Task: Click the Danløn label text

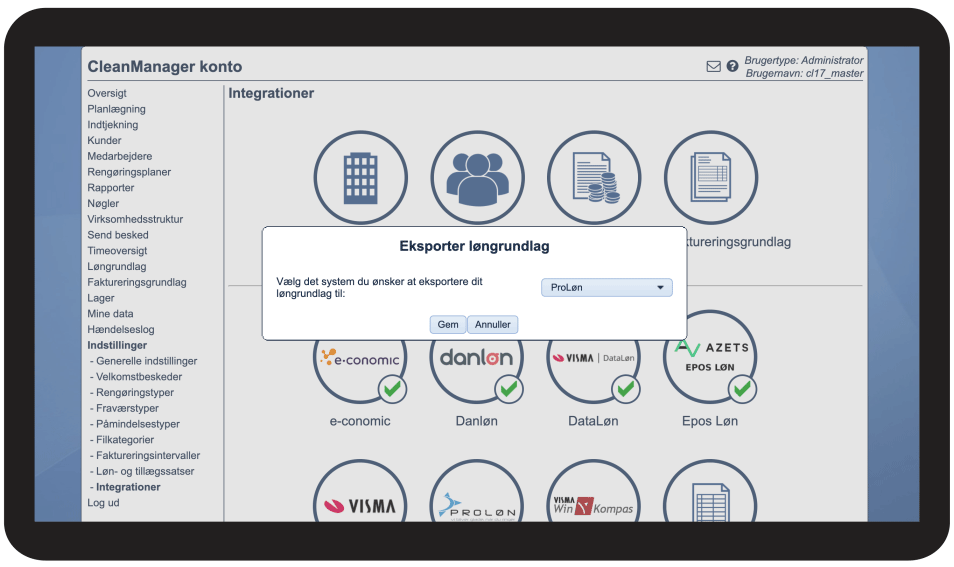Action: tap(477, 421)
